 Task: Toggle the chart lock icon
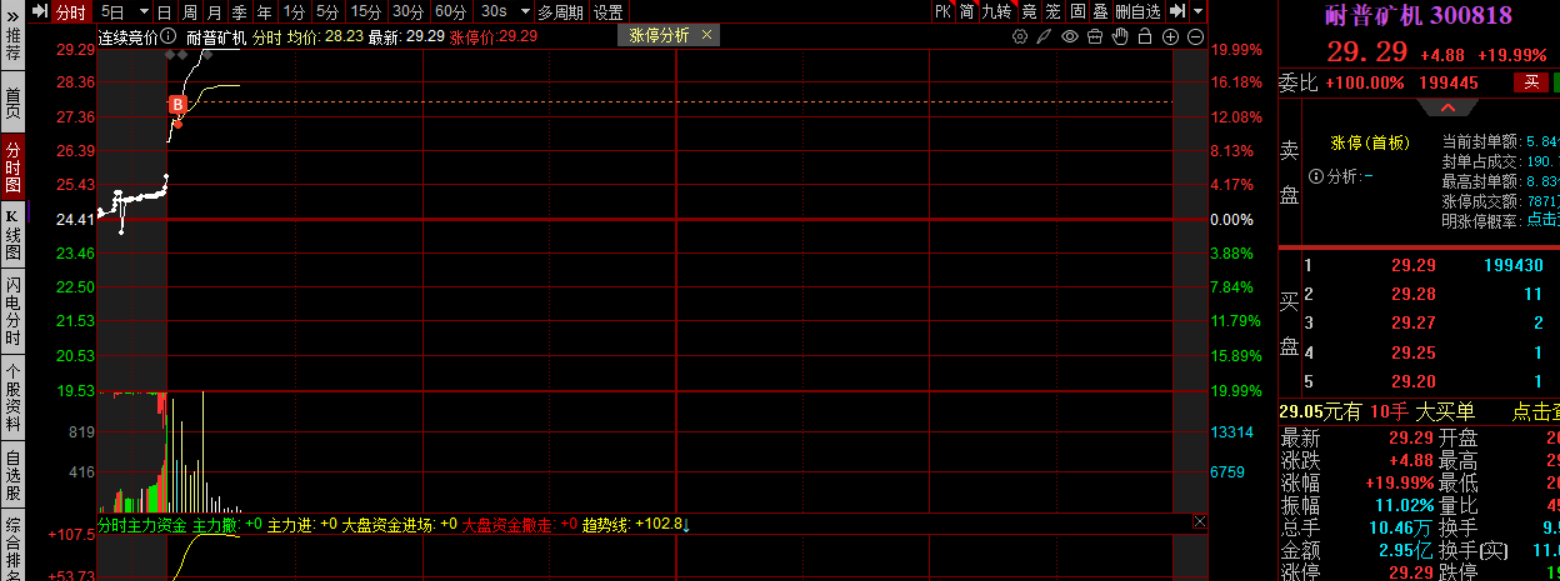[x=1145, y=37]
